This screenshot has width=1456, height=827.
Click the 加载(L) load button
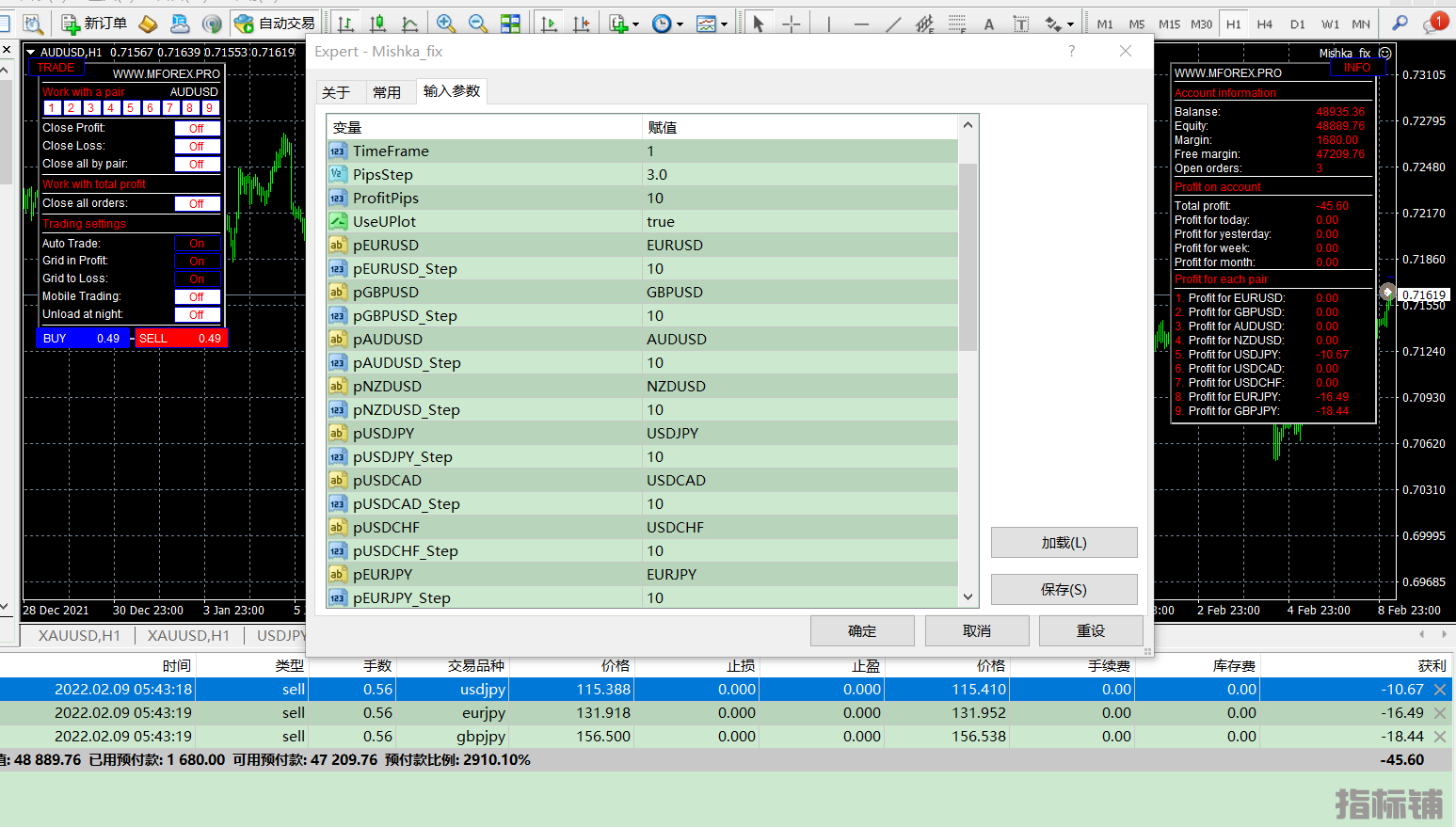tap(1064, 543)
